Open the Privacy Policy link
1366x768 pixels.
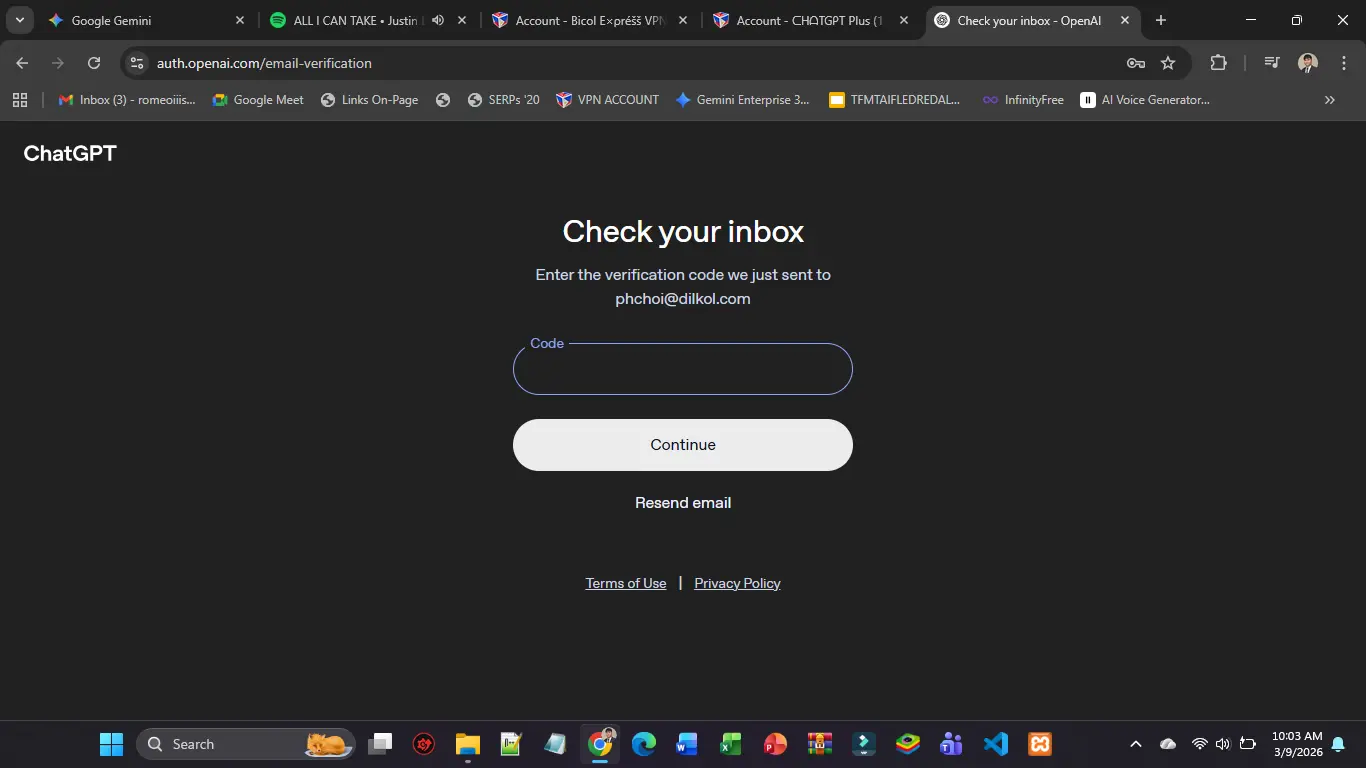pos(738,584)
